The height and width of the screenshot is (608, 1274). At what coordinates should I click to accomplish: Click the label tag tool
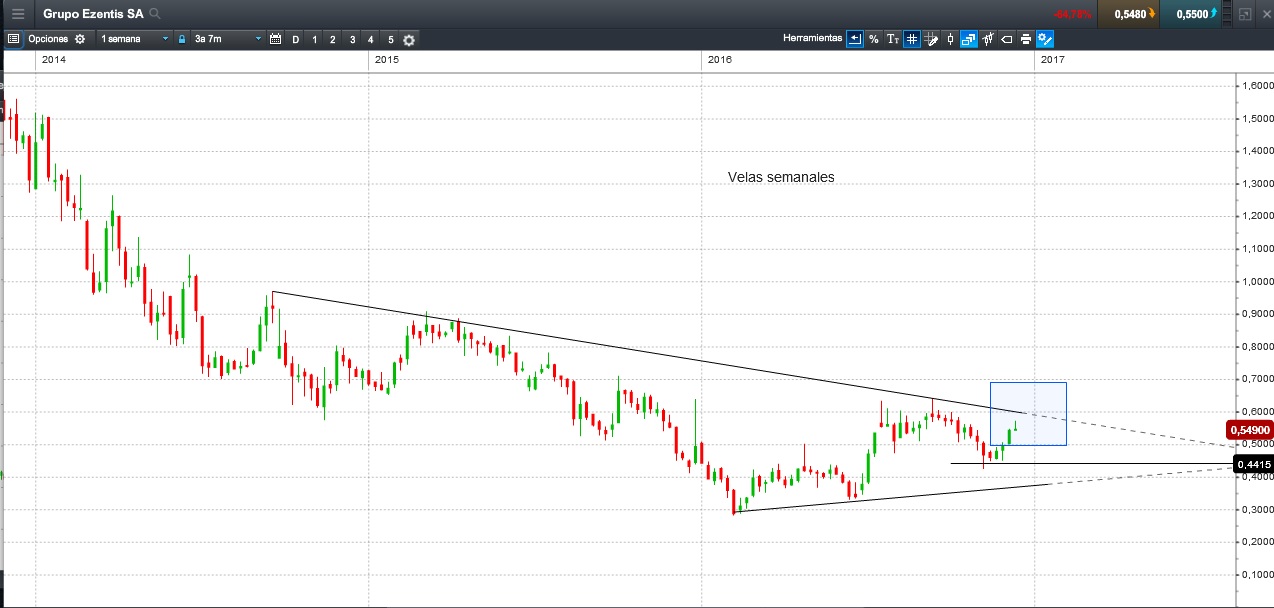pos(1007,39)
